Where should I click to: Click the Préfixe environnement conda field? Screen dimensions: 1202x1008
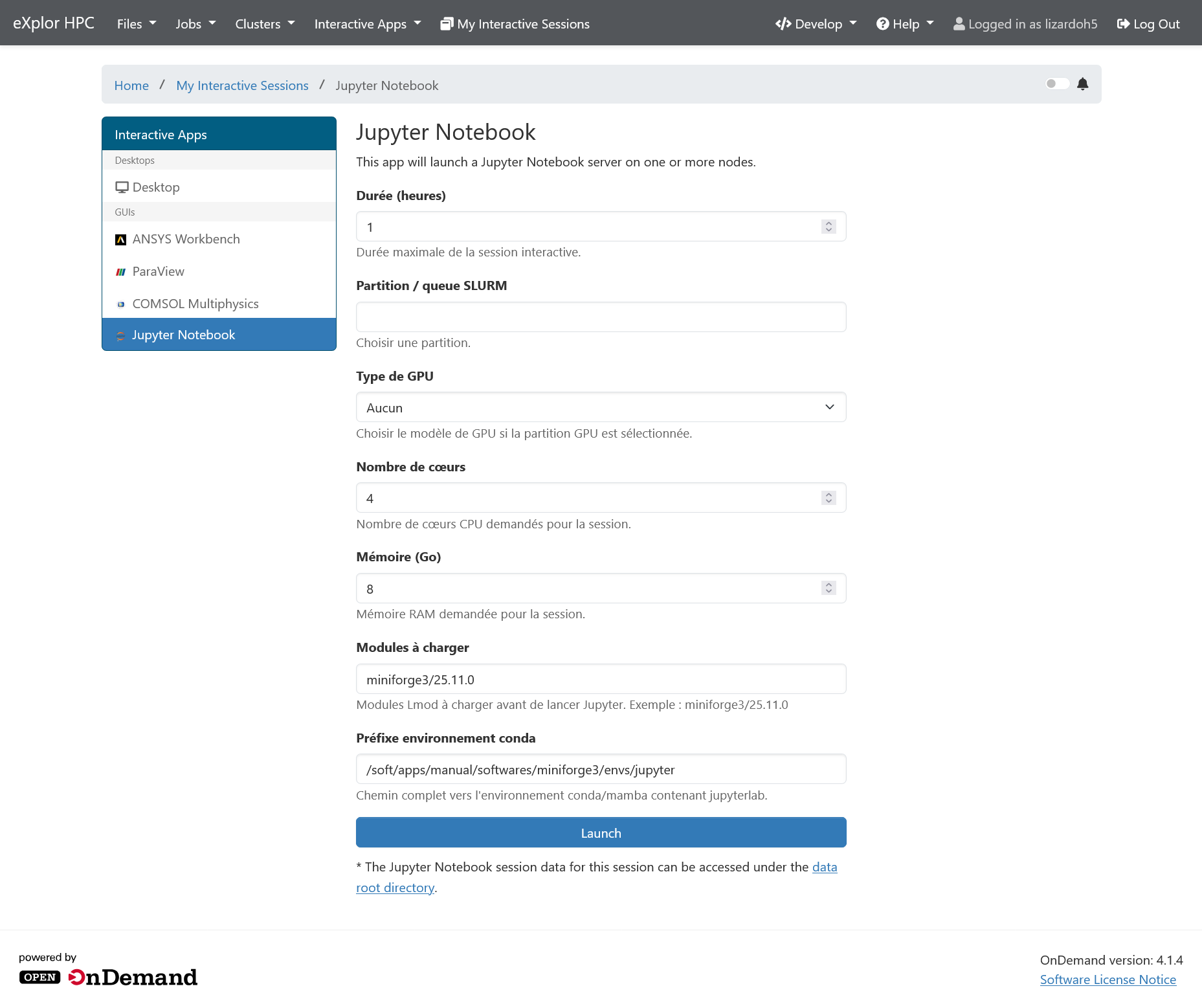pyautogui.click(x=601, y=769)
